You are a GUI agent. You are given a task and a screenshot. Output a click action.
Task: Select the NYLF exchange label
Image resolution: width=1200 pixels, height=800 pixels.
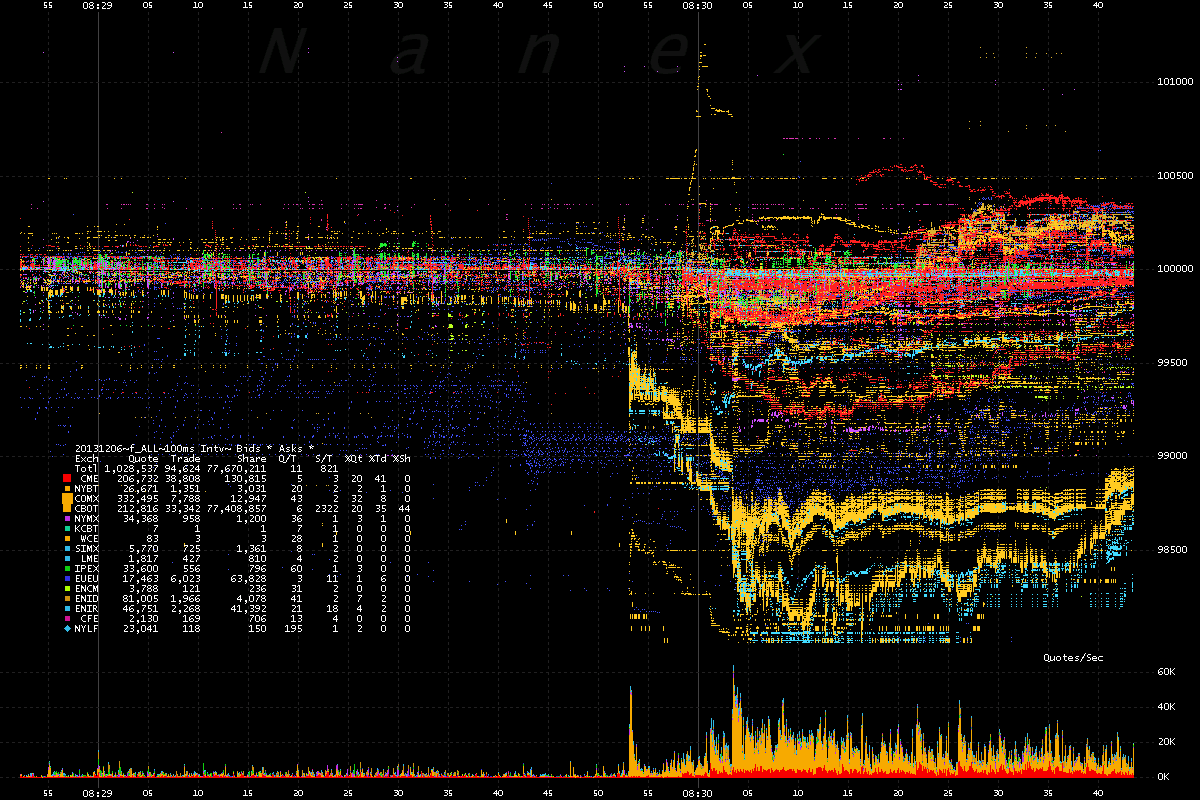click(87, 629)
